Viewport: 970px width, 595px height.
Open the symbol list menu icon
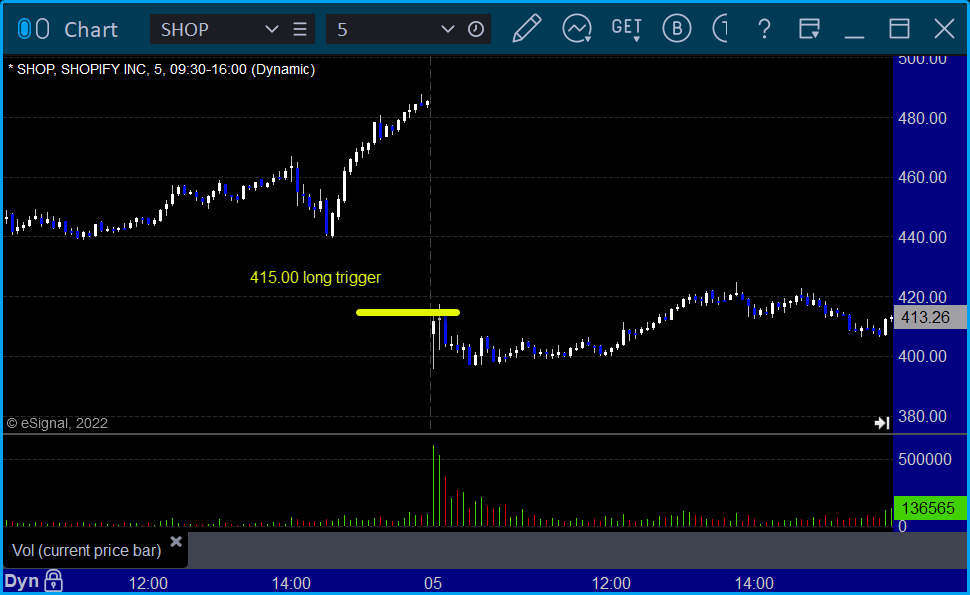click(300, 29)
